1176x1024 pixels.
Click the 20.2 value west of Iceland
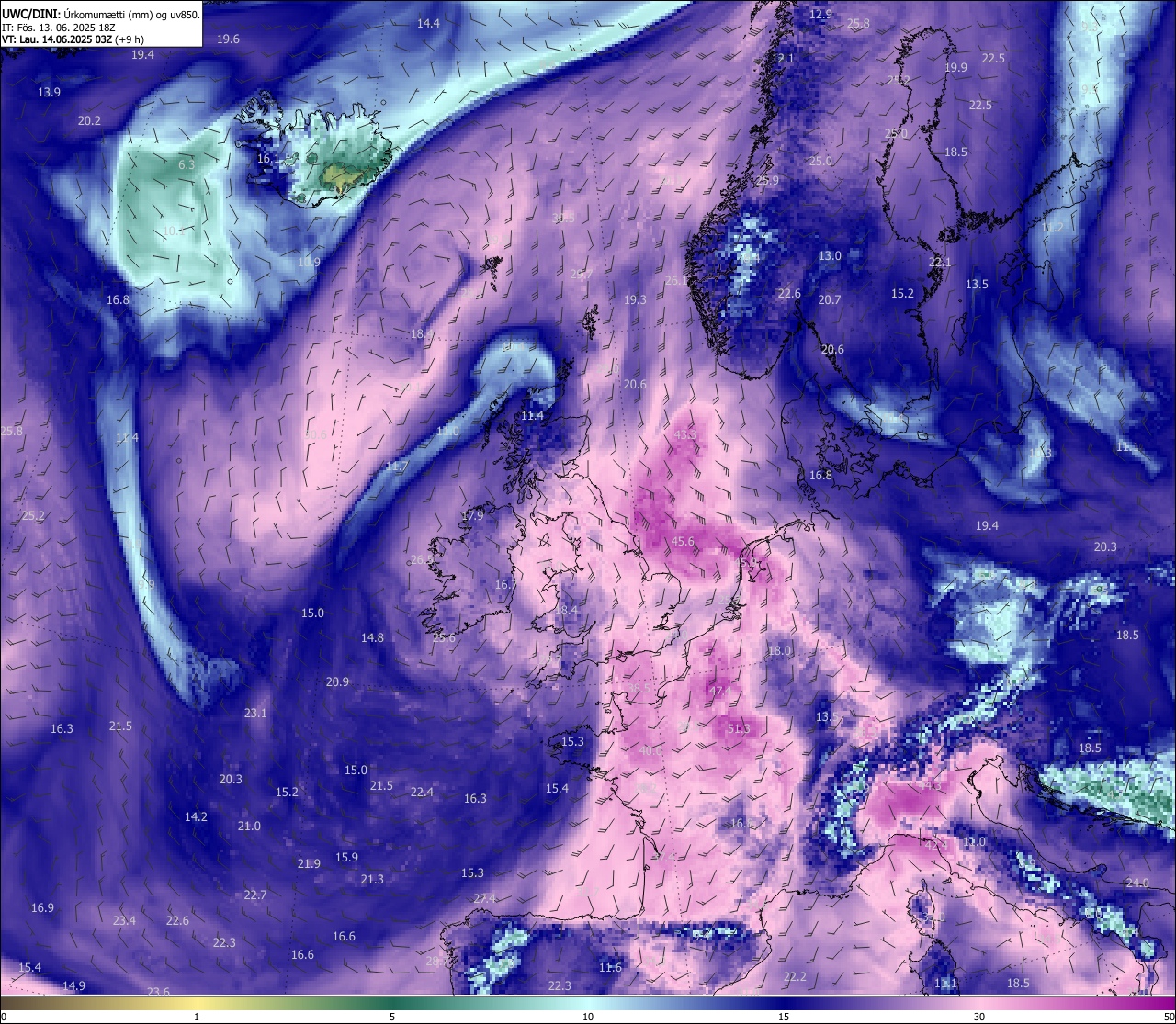pos(89,120)
